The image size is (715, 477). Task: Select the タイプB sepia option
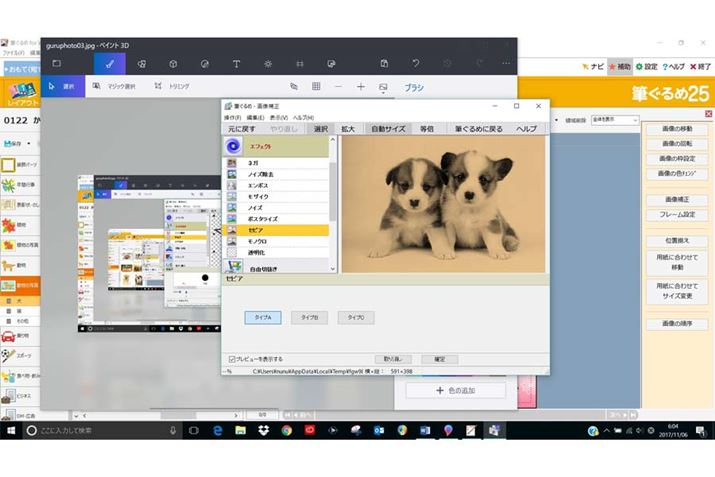[x=309, y=317]
